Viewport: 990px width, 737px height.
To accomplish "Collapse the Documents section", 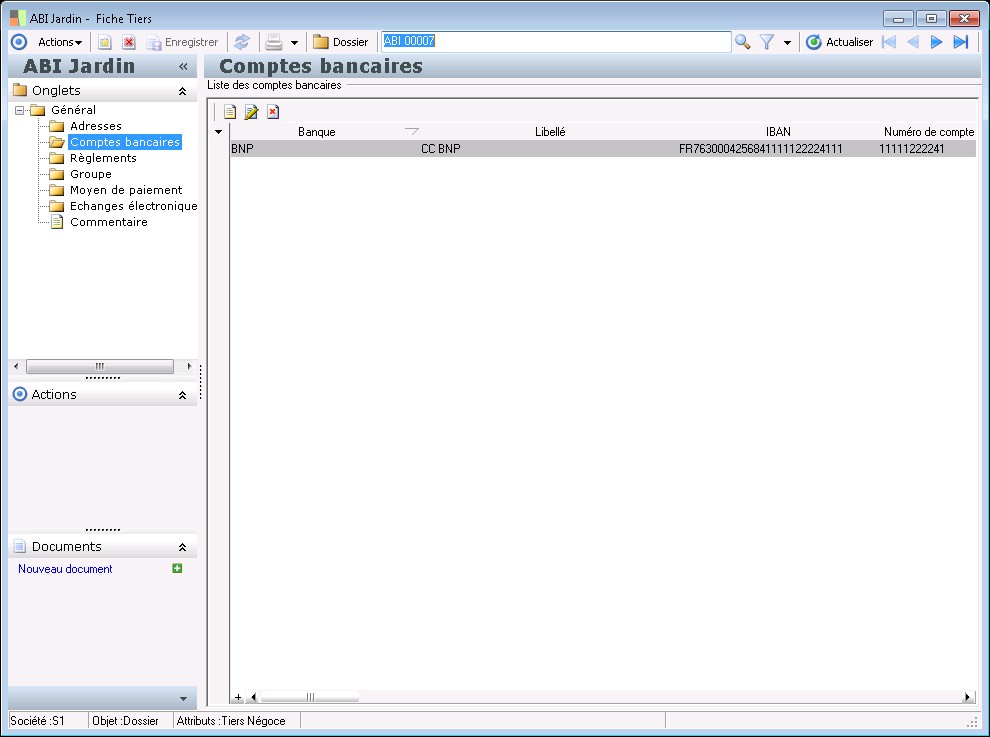I will pyautogui.click(x=182, y=548).
